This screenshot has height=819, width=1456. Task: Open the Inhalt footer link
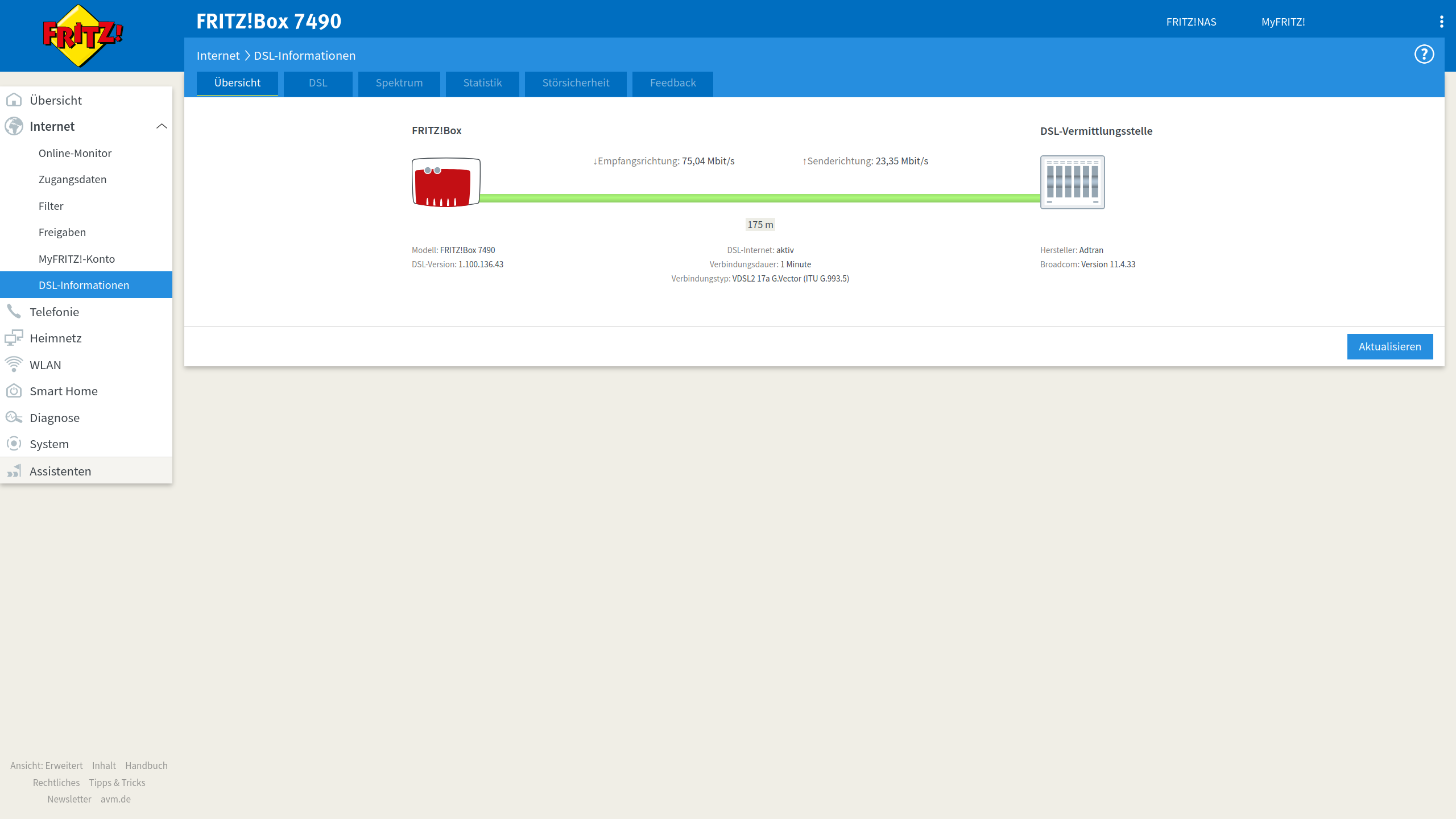click(104, 766)
